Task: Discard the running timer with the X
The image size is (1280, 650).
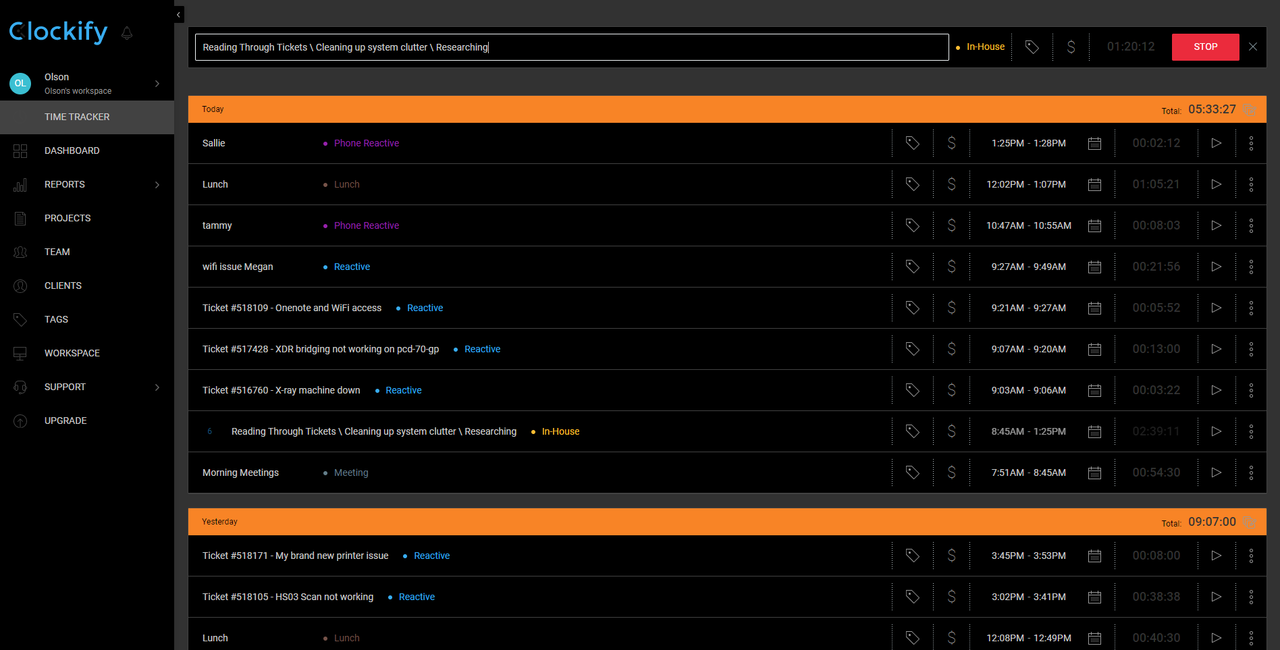Action: (1252, 46)
